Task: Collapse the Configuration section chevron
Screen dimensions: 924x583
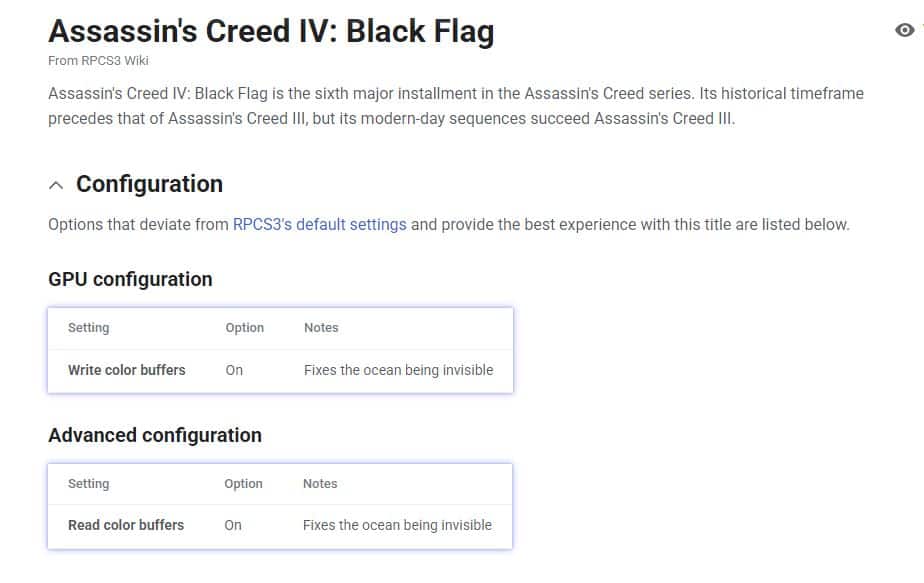Action: click(56, 186)
